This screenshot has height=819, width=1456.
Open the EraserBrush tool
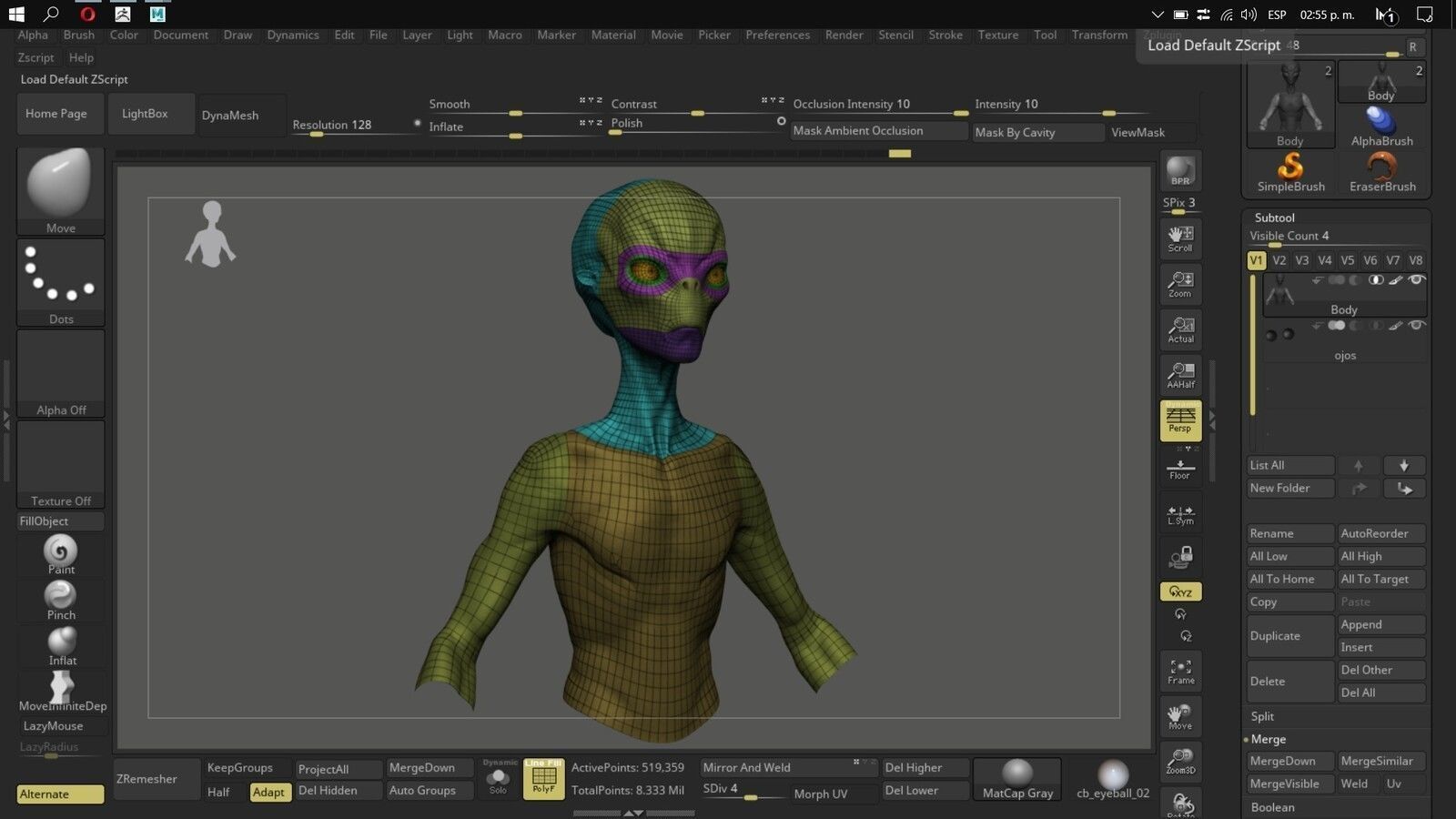(x=1382, y=168)
